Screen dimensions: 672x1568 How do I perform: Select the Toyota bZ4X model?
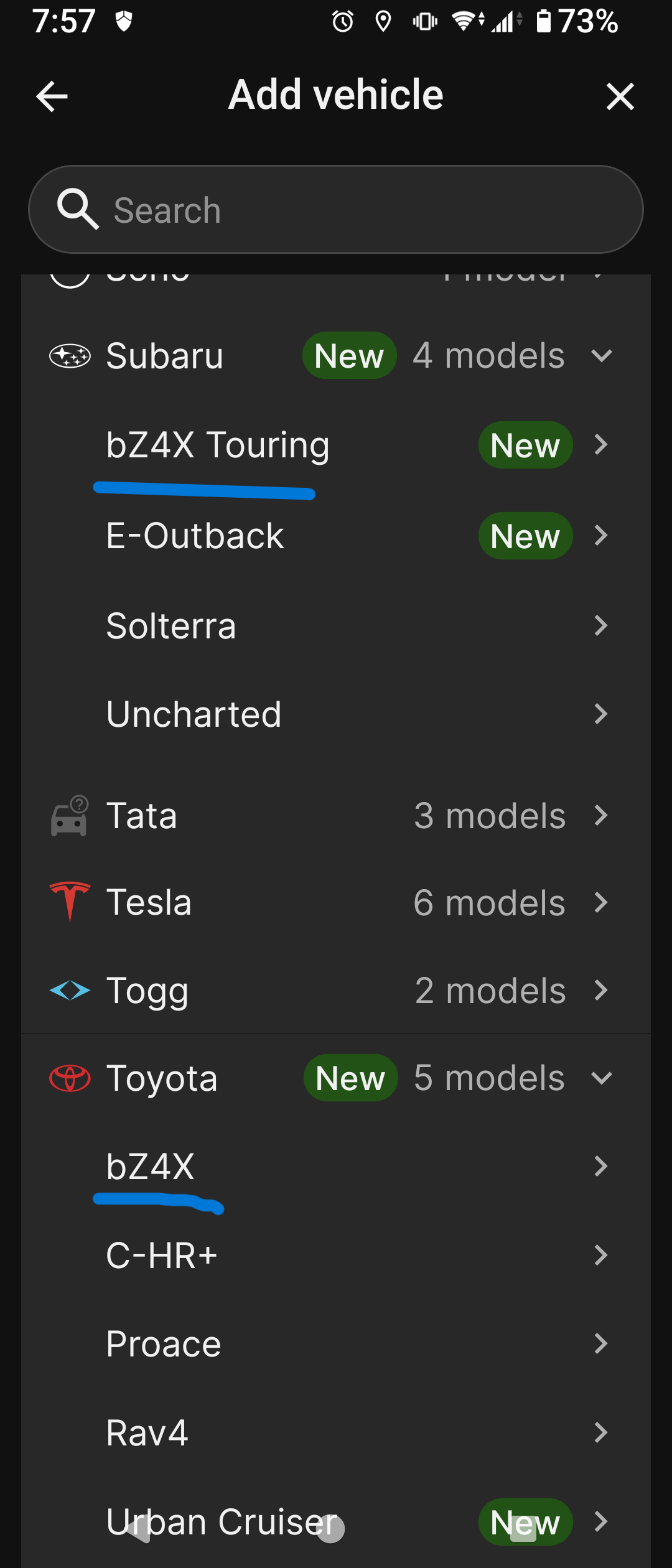(x=336, y=1166)
